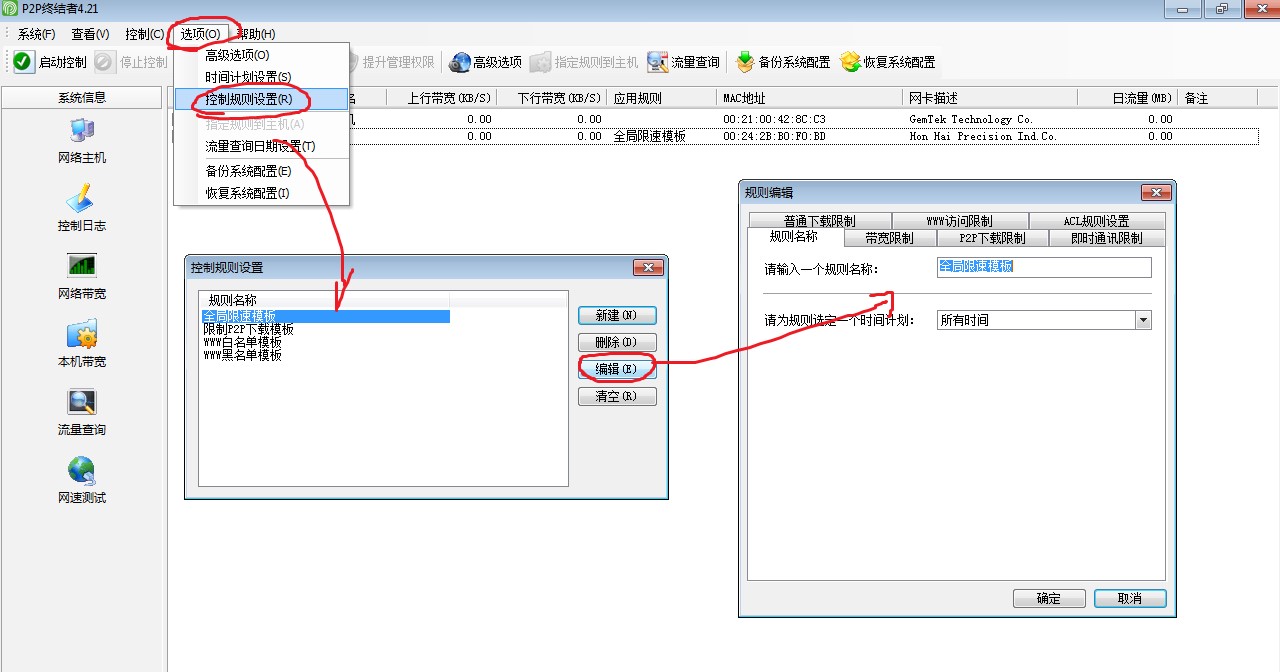The width and height of the screenshot is (1280, 672).
Task: Click the 清空(R) button
Action: click(x=617, y=396)
